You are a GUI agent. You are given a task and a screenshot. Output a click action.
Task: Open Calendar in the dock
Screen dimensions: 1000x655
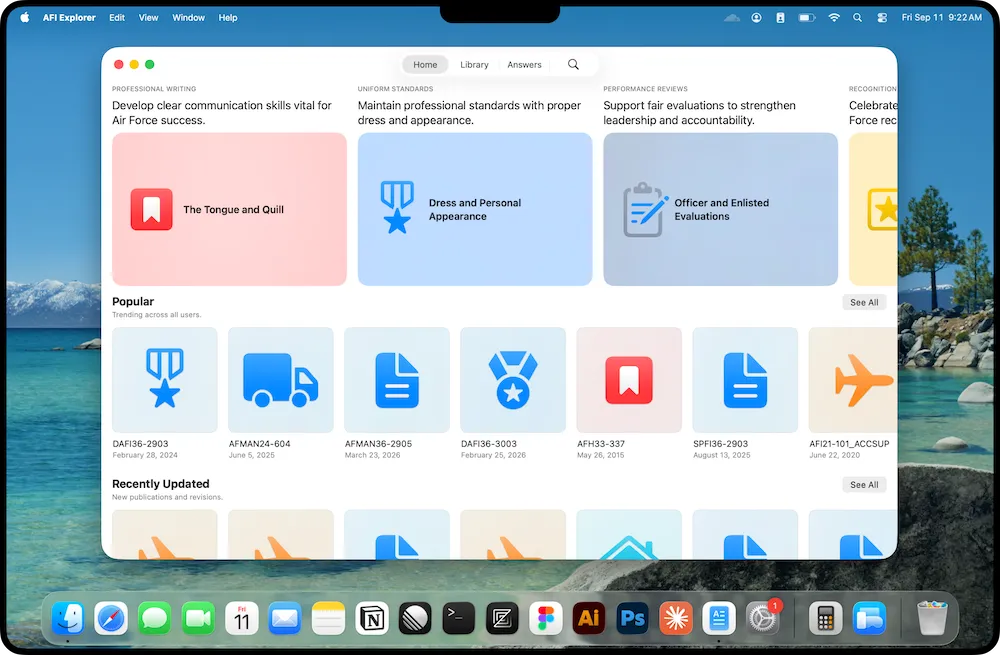(242, 618)
